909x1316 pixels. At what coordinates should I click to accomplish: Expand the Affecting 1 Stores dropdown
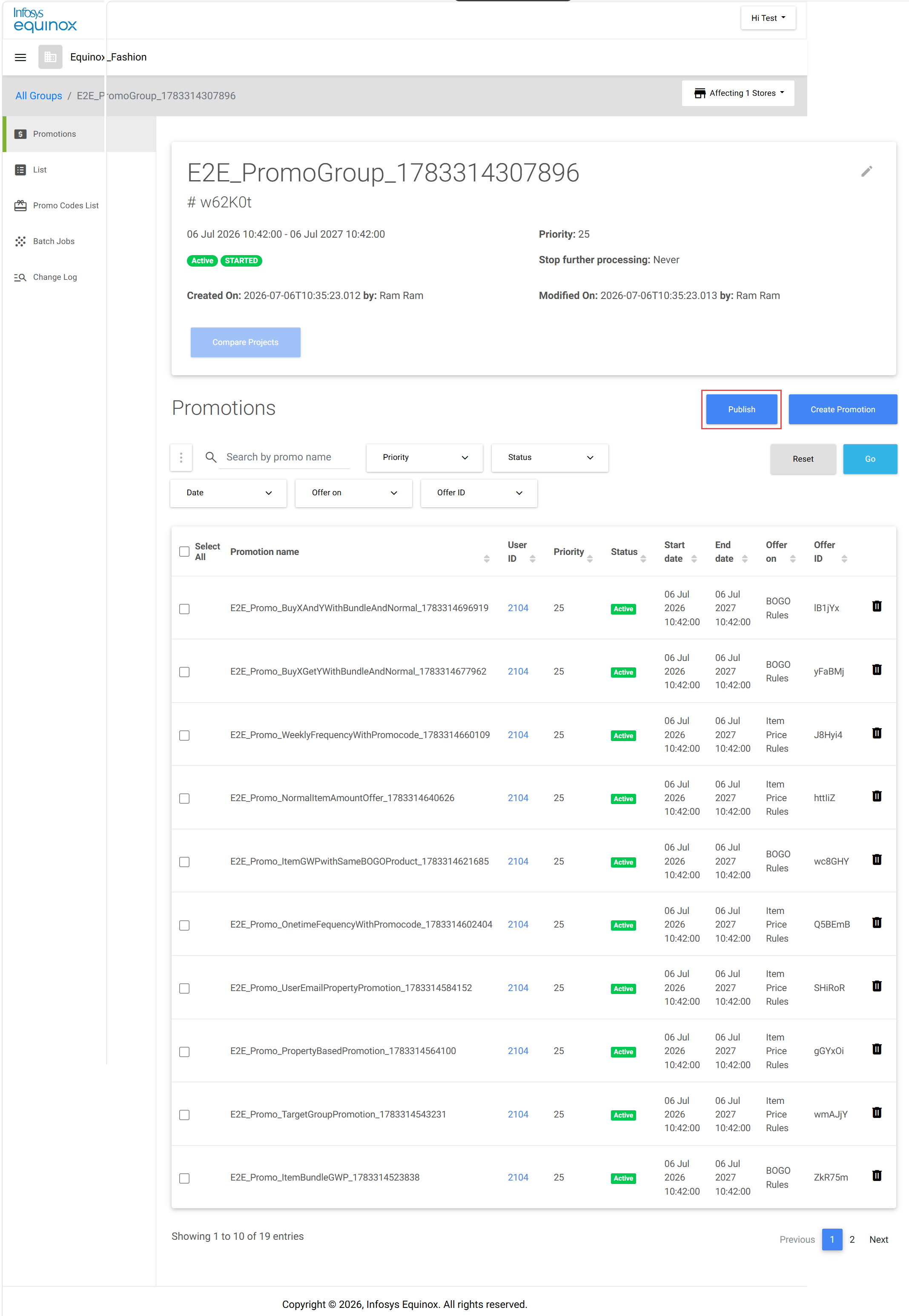738,93
